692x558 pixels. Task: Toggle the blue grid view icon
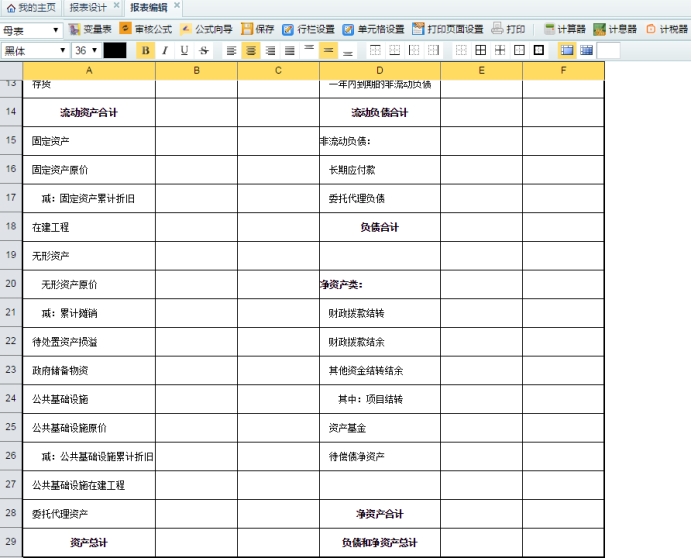(587, 51)
